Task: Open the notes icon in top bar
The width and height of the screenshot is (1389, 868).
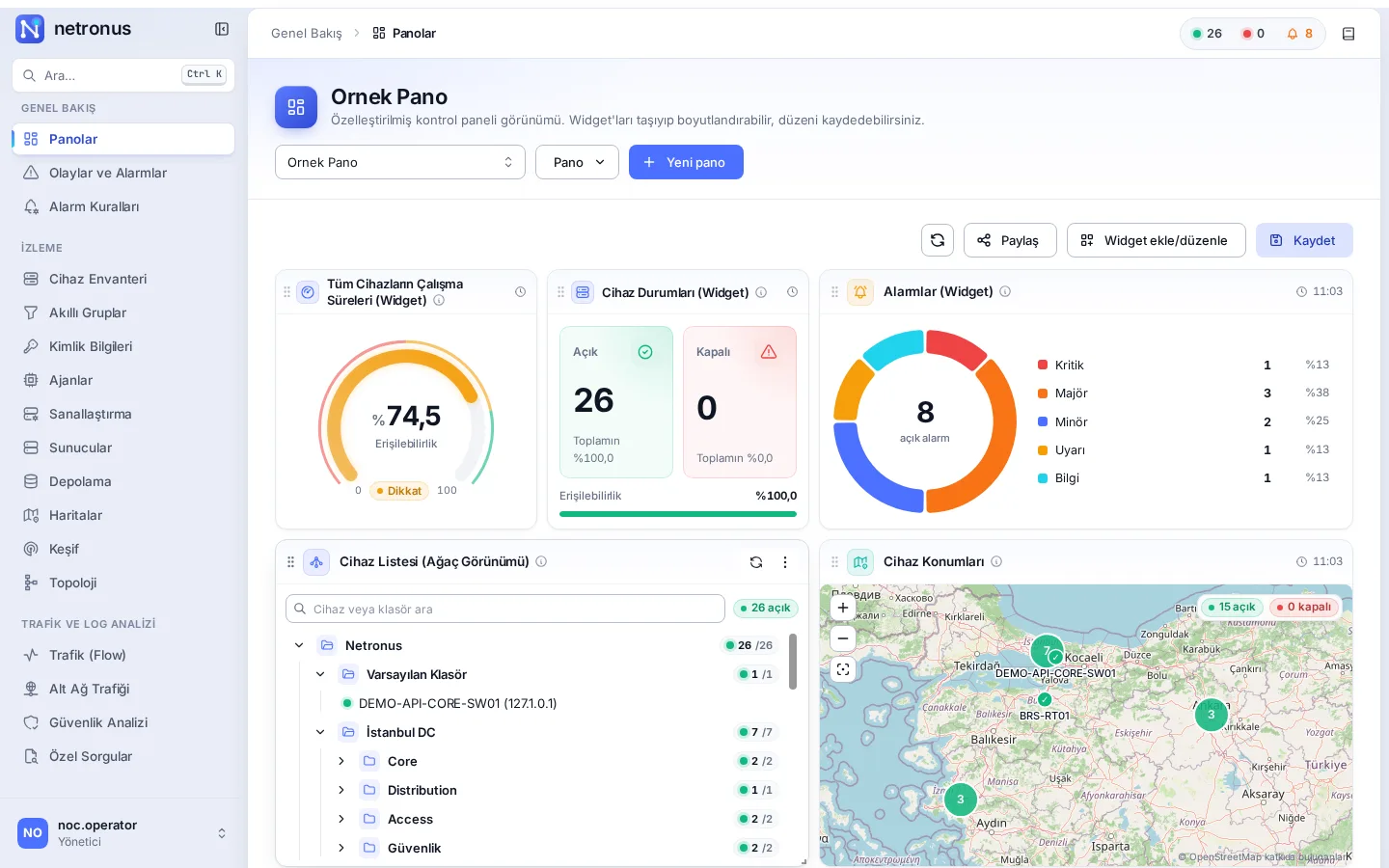Action: [x=1348, y=34]
